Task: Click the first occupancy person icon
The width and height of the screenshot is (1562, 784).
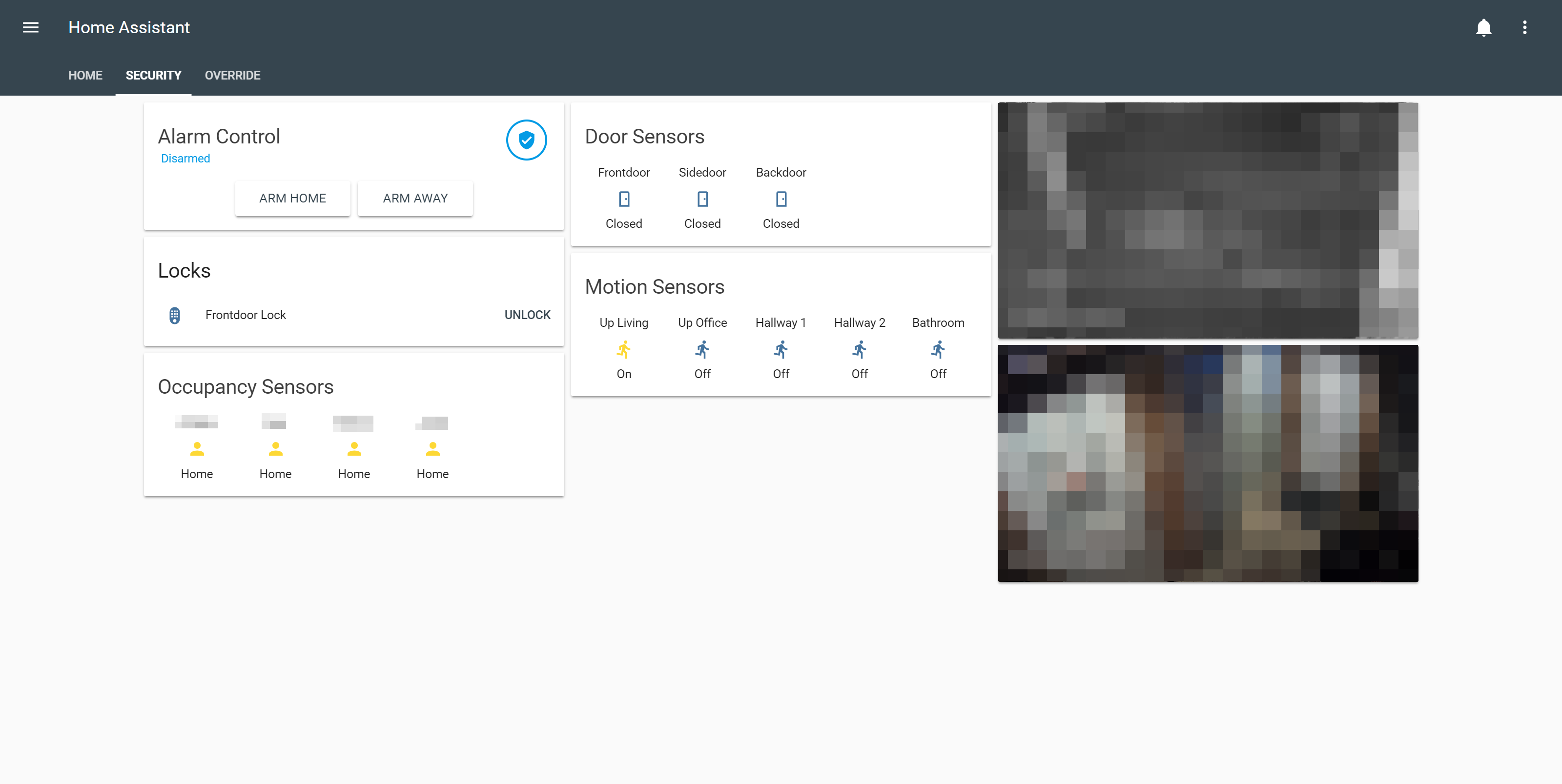Action: click(197, 448)
